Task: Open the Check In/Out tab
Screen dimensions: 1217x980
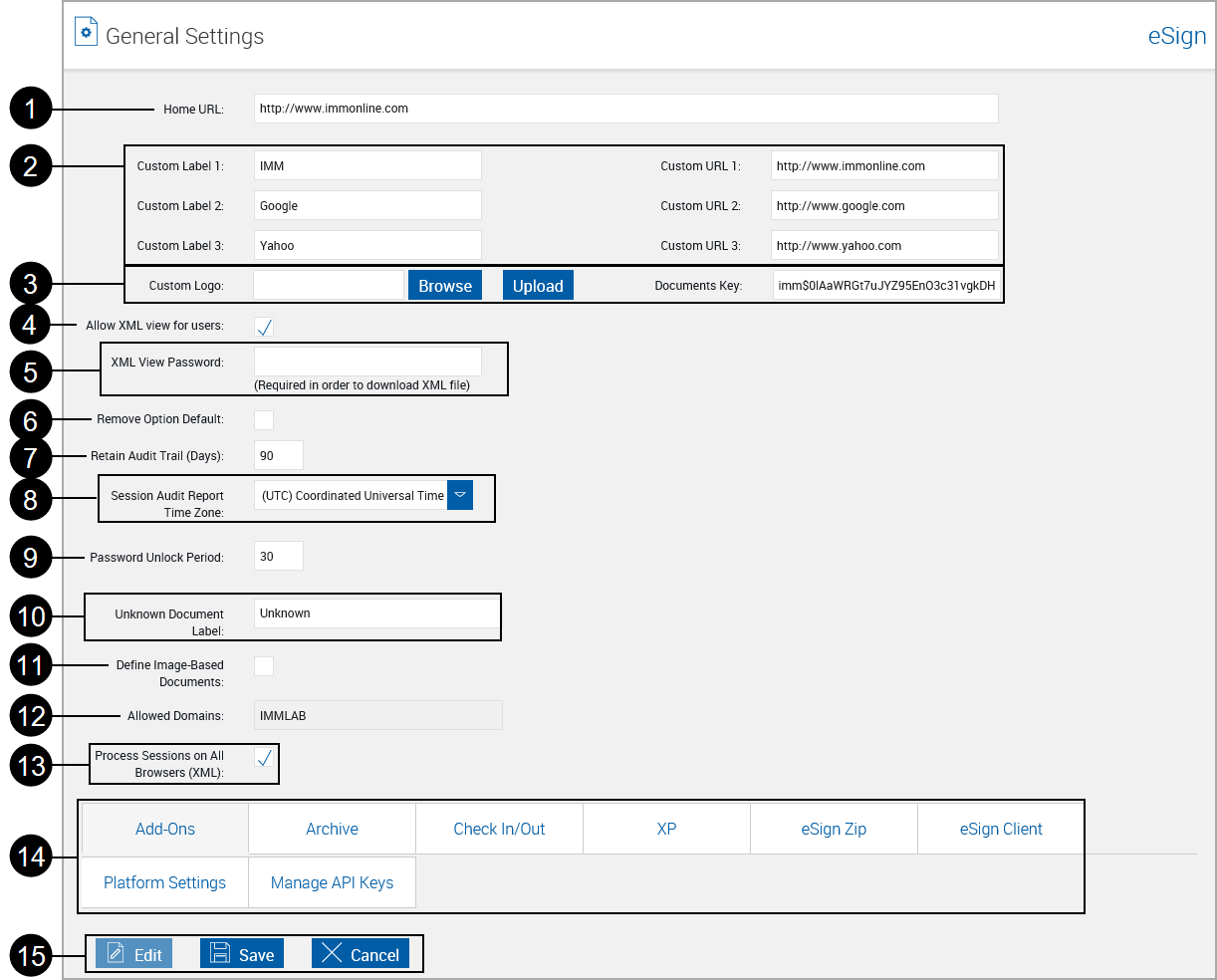Action: click(x=499, y=829)
